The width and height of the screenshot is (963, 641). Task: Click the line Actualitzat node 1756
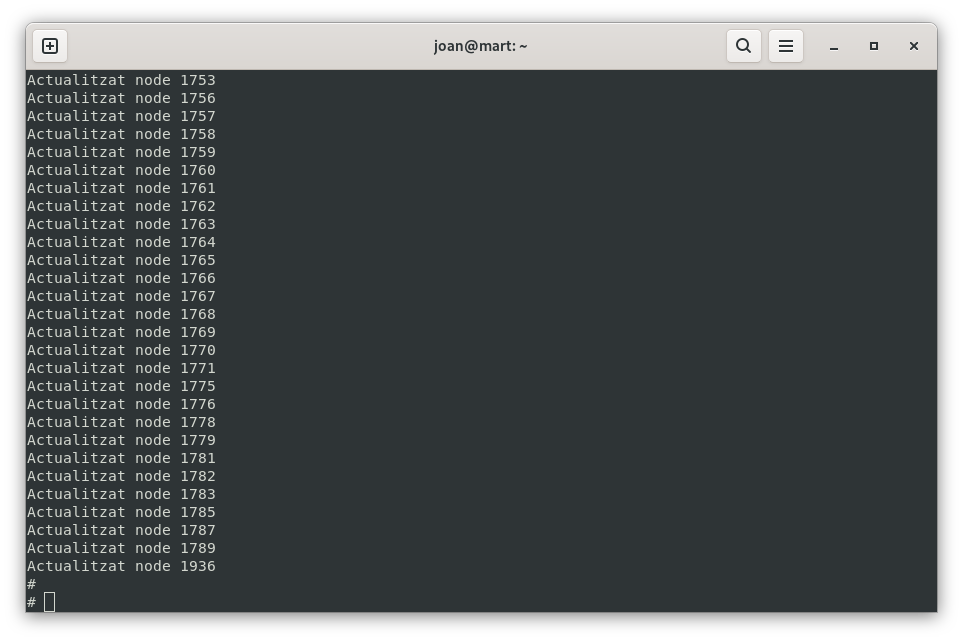point(122,98)
